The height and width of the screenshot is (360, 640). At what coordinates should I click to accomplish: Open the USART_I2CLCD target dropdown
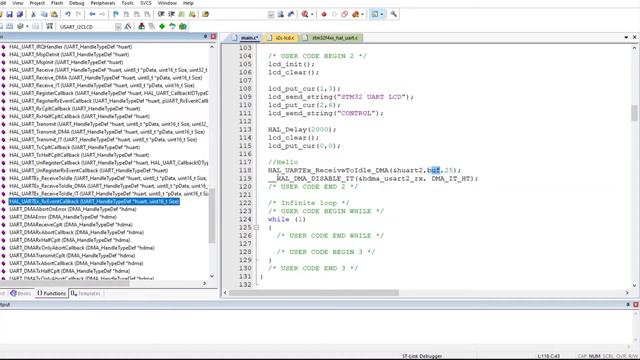pyautogui.click(x=118, y=27)
